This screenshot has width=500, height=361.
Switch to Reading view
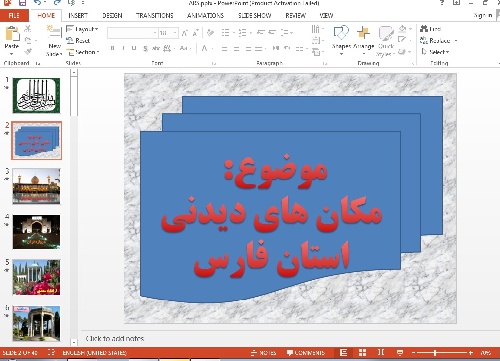pyautogui.click(x=381, y=352)
